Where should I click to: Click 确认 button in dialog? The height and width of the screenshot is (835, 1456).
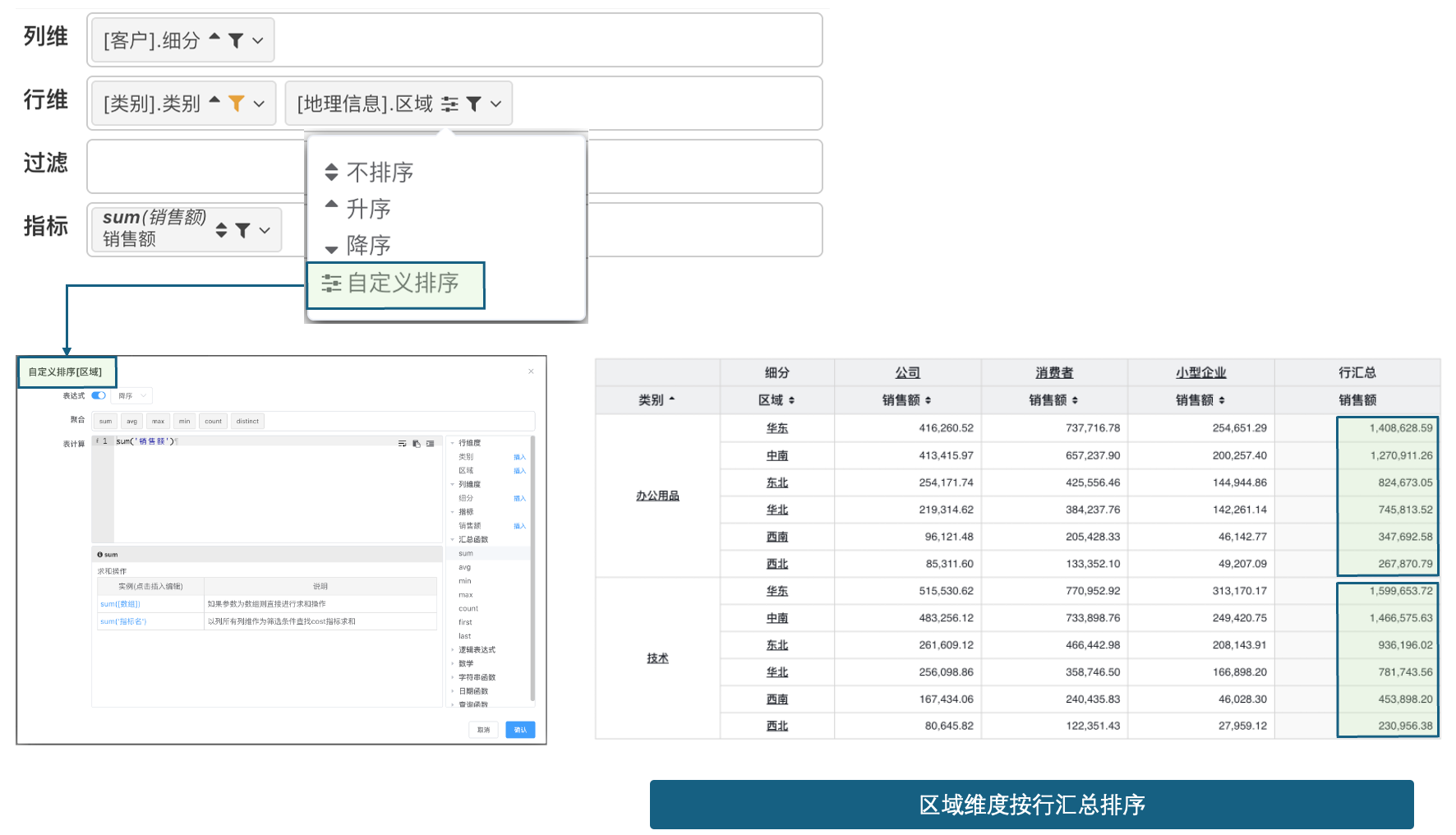tap(520, 730)
